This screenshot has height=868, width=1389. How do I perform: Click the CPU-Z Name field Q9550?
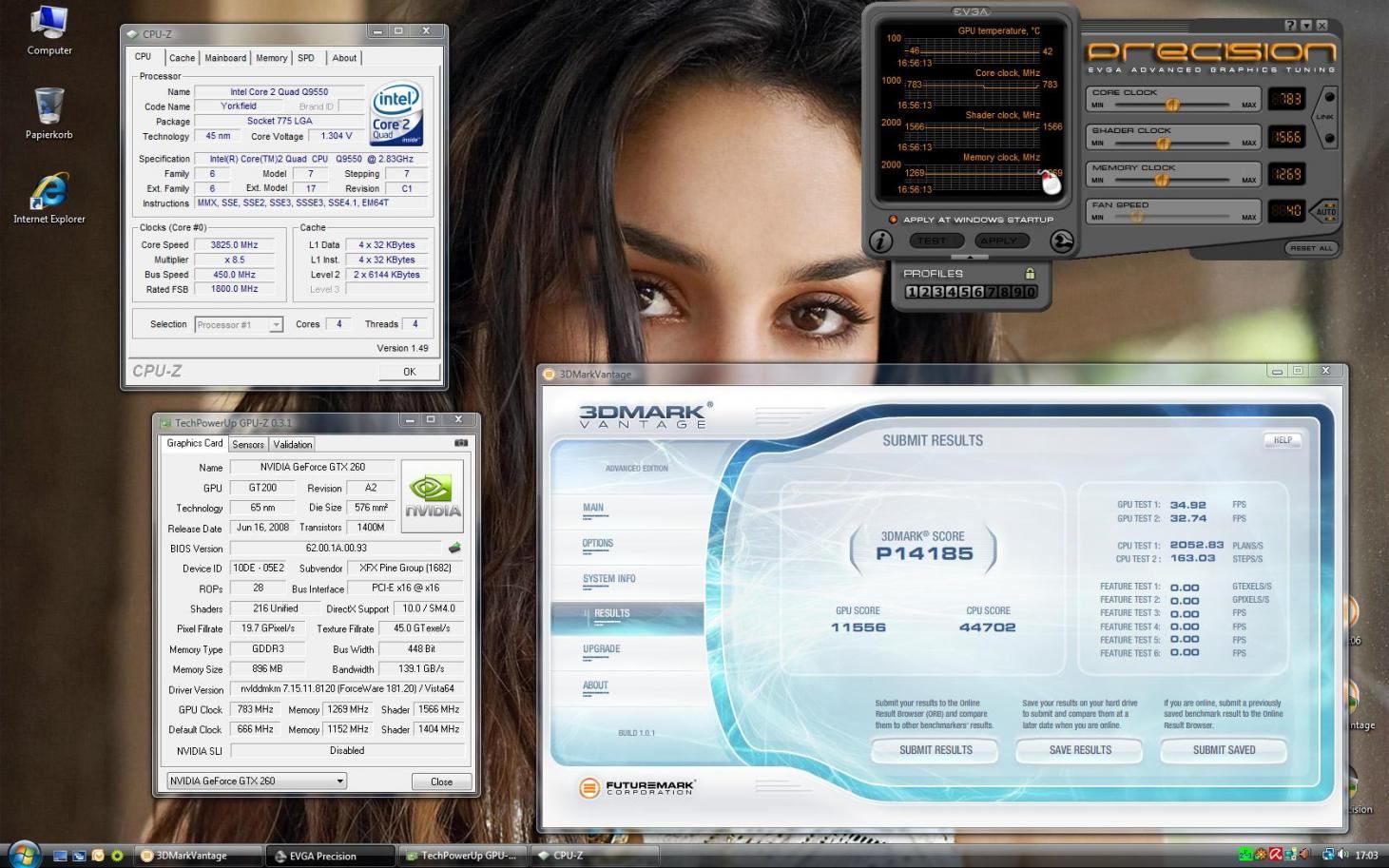279,92
